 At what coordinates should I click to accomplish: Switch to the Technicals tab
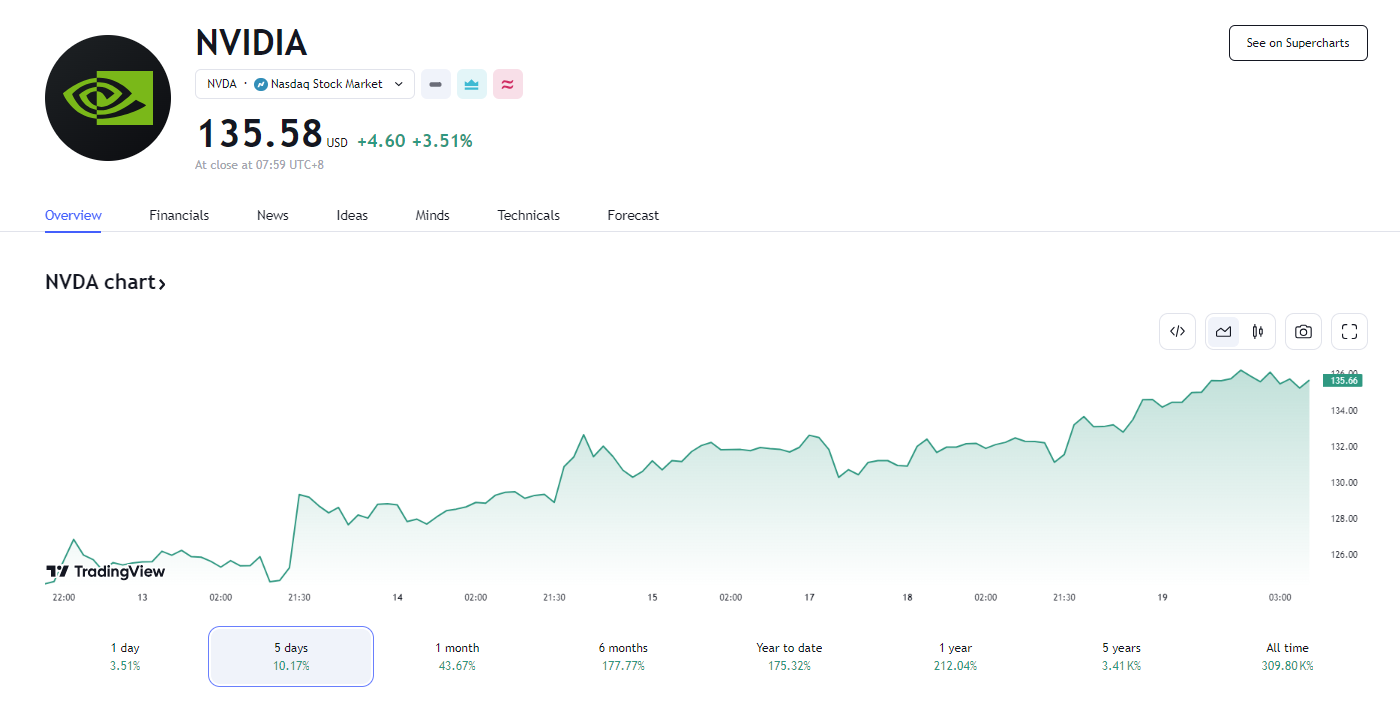tap(528, 215)
